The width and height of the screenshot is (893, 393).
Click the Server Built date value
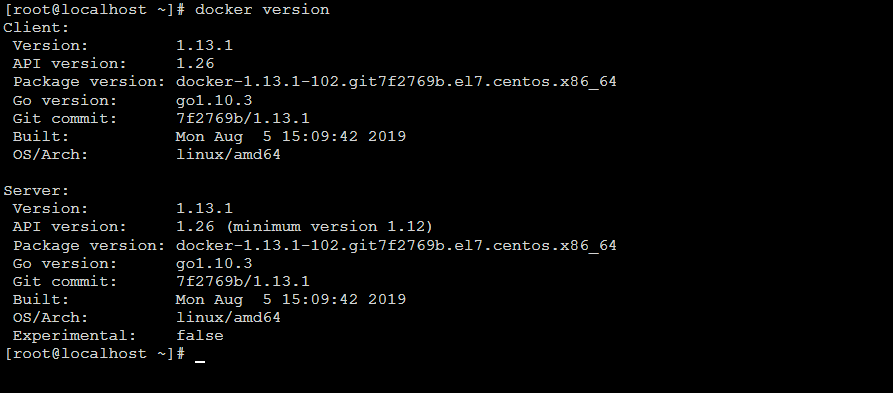[290, 300]
